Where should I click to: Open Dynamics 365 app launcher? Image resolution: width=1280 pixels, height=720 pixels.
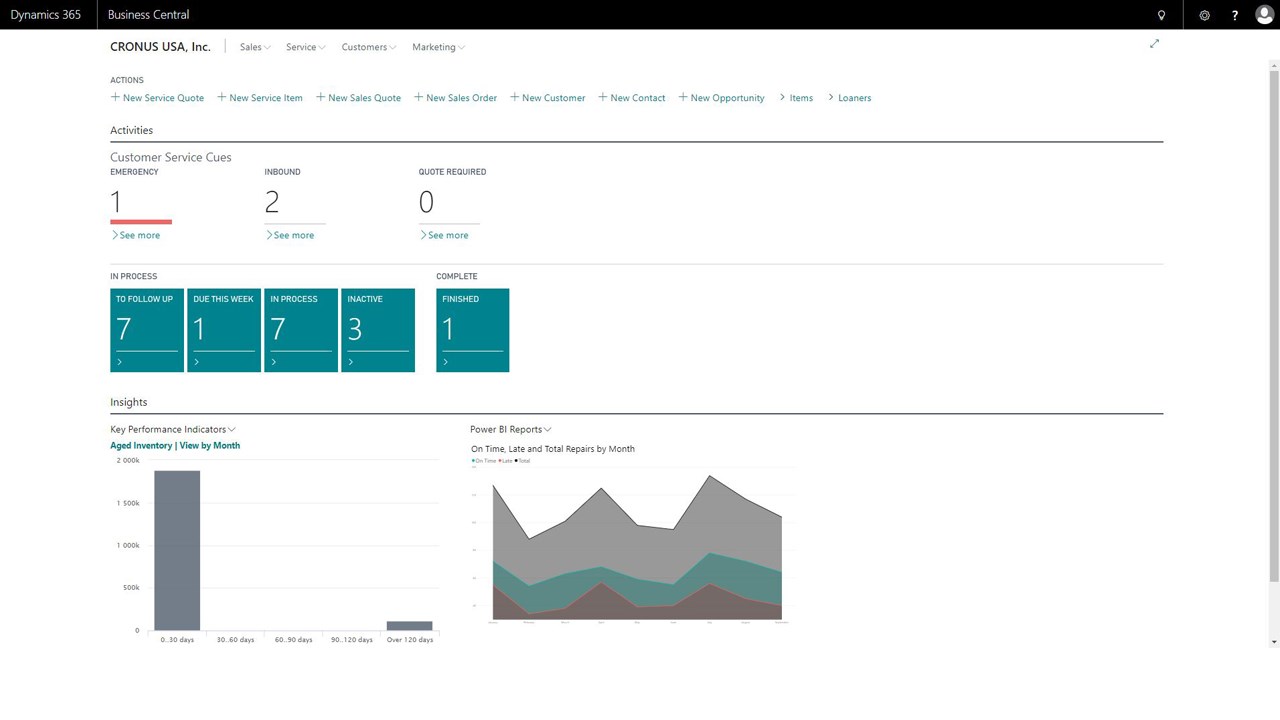[x=46, y=15]
